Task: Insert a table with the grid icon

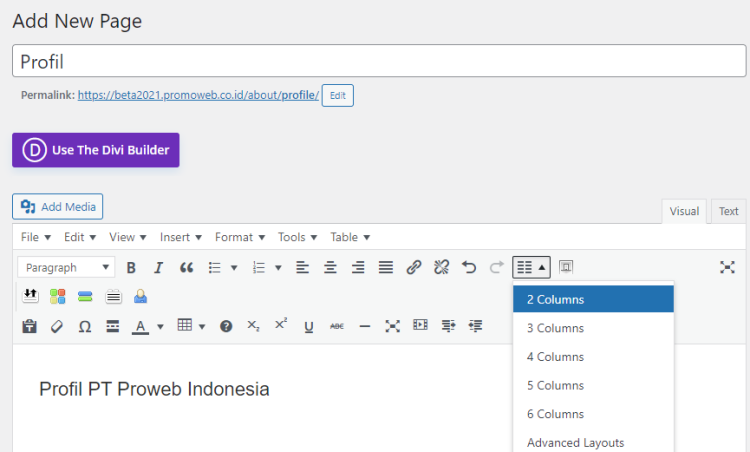Action: click(x=185, y=325)
